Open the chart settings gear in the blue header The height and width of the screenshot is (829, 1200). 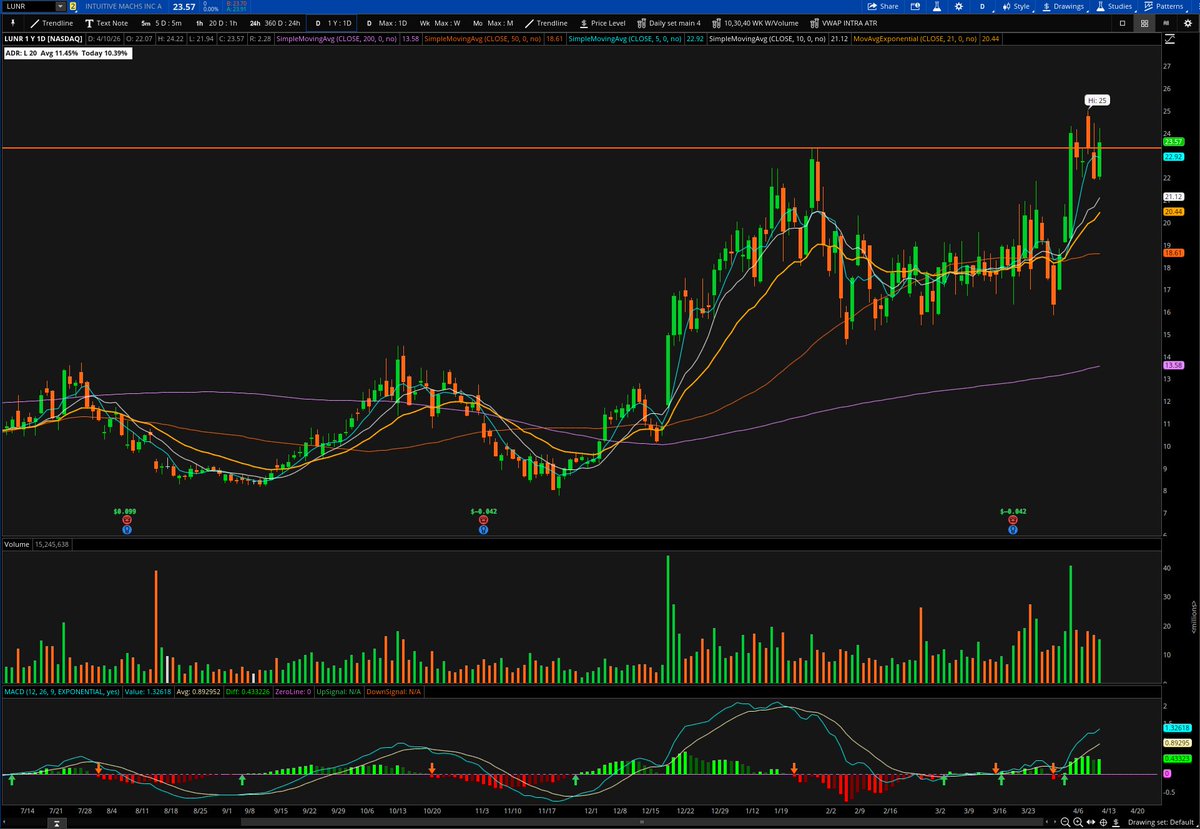(959, 6)
